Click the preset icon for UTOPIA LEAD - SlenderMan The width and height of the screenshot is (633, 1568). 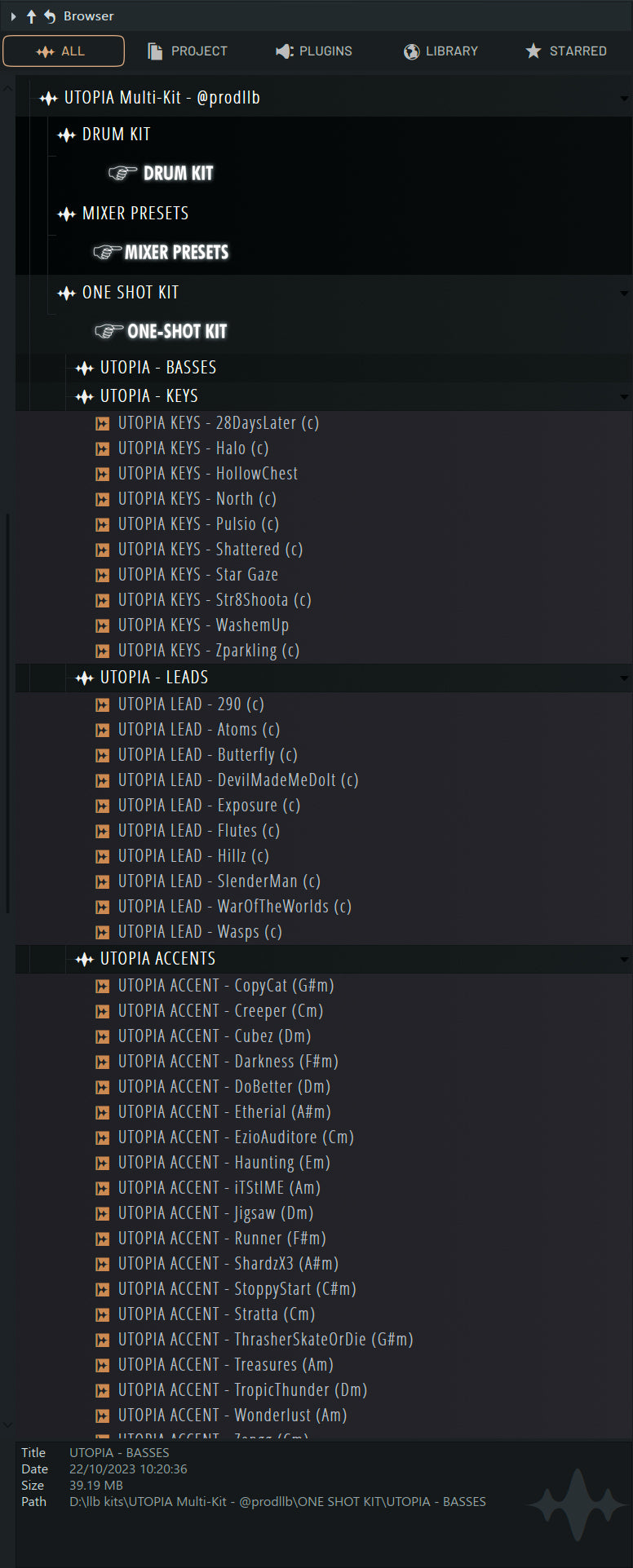click(x=103, y=882)
